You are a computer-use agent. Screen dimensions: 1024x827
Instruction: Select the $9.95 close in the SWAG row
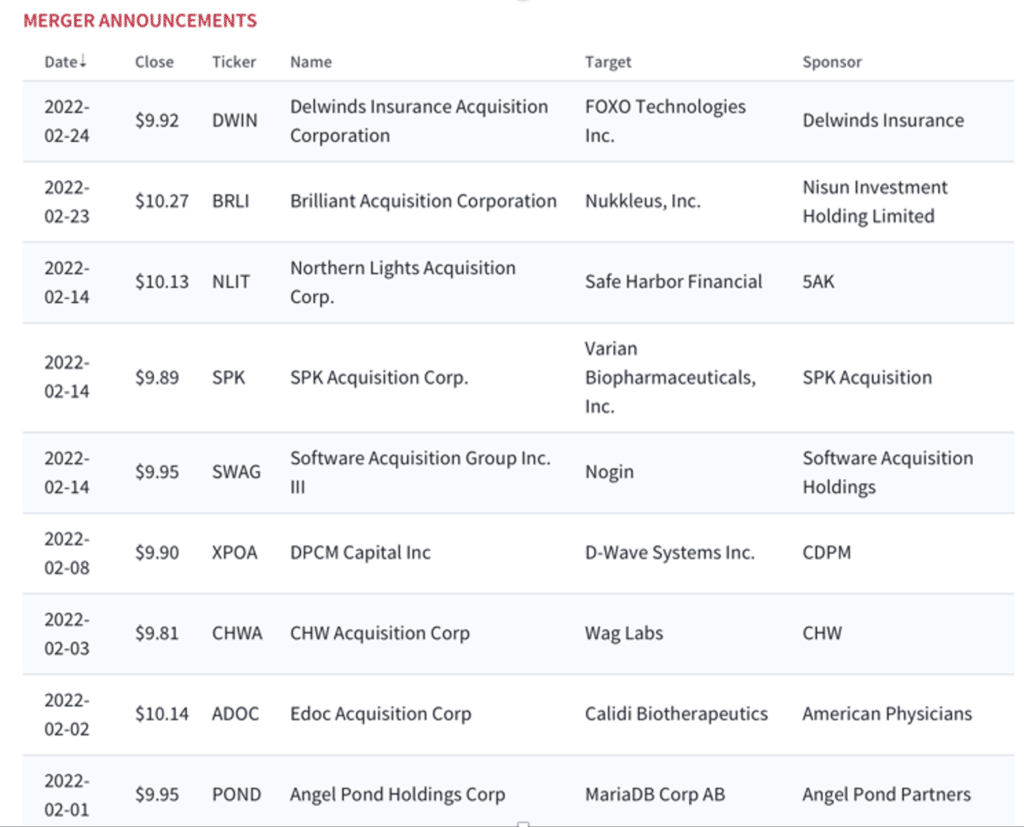coord(157,472)
